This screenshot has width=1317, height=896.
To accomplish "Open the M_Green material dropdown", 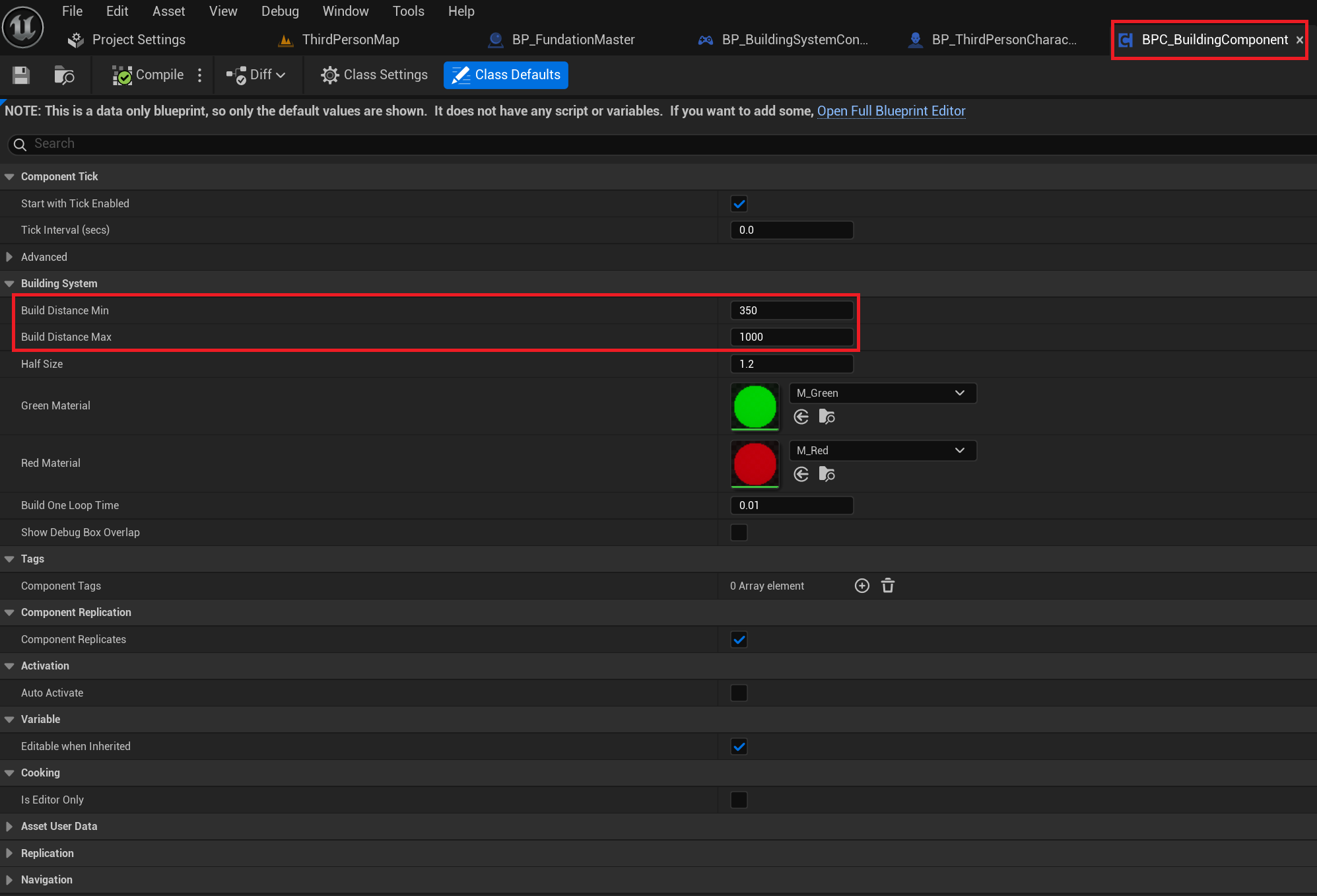I will [x=883, y=393].
